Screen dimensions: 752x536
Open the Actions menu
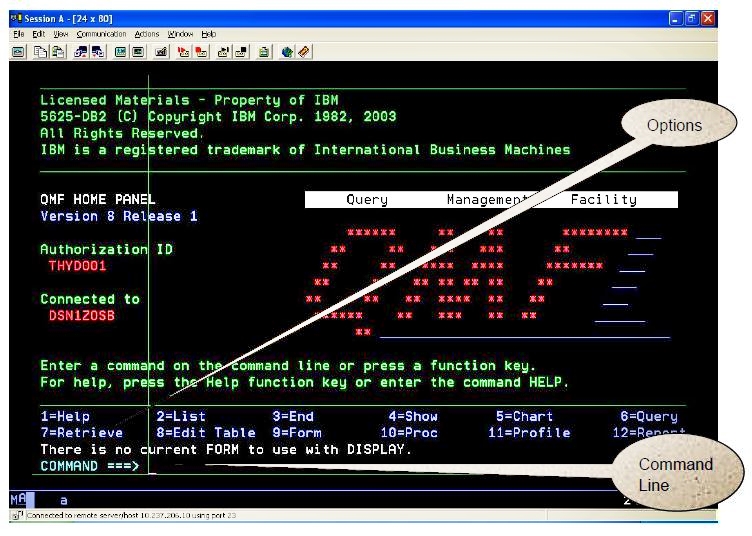tap(147, 34)
